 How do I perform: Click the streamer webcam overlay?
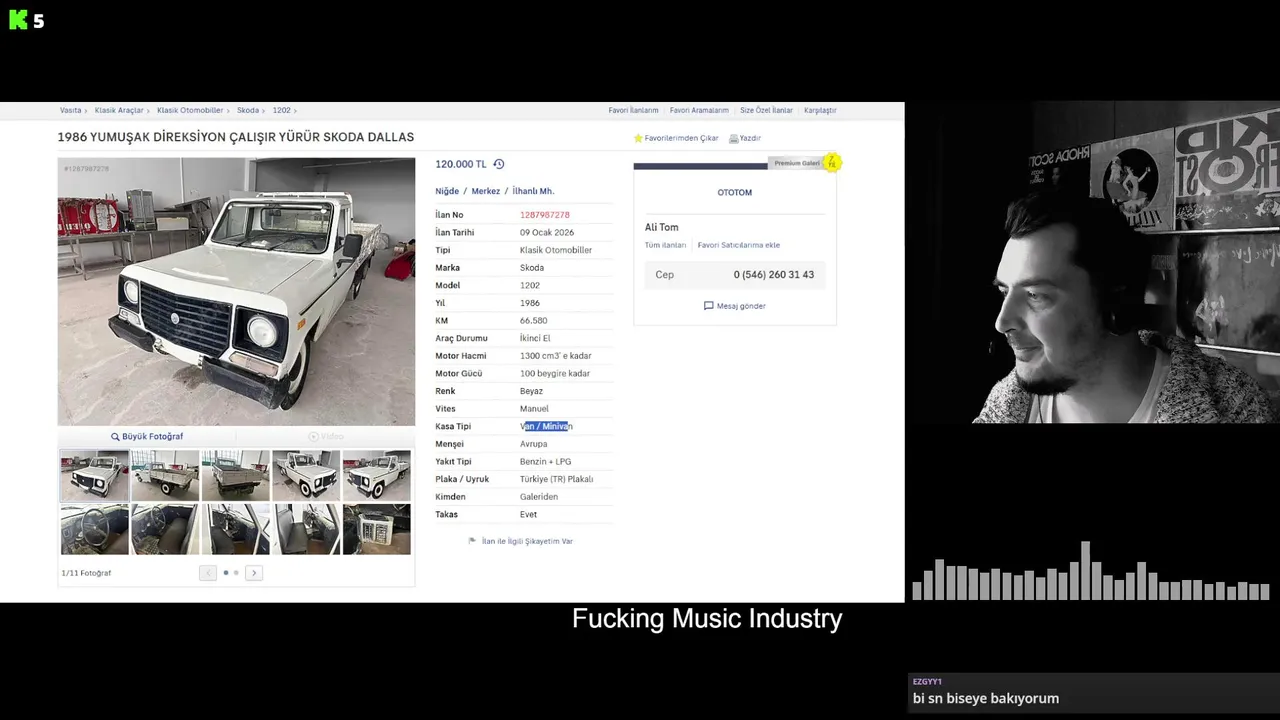pos(1093,262)
